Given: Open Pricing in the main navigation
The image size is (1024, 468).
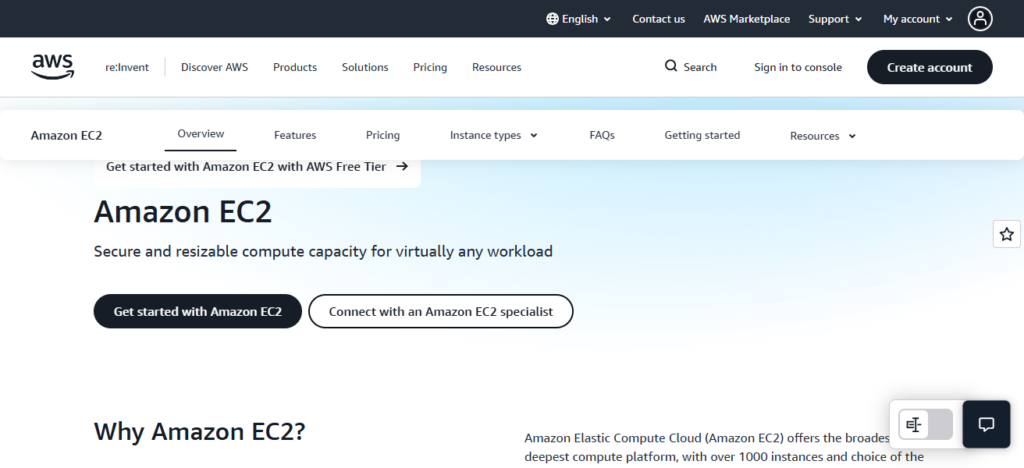Looking at the screenshot, I should (x=430, y=67).
